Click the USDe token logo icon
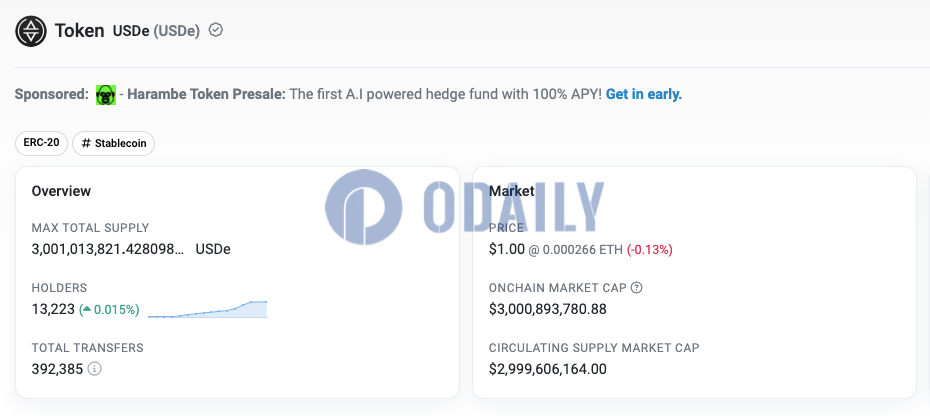 pos(31,31)
